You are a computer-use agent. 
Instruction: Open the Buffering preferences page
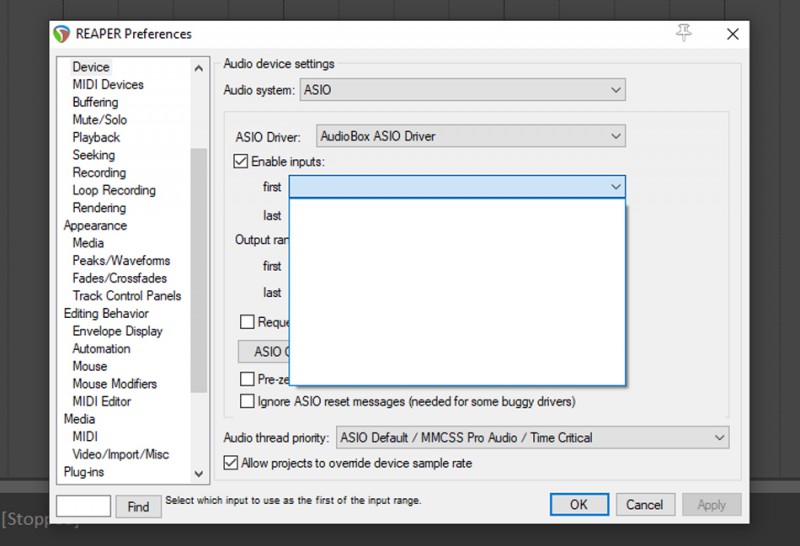click(95, 102)
